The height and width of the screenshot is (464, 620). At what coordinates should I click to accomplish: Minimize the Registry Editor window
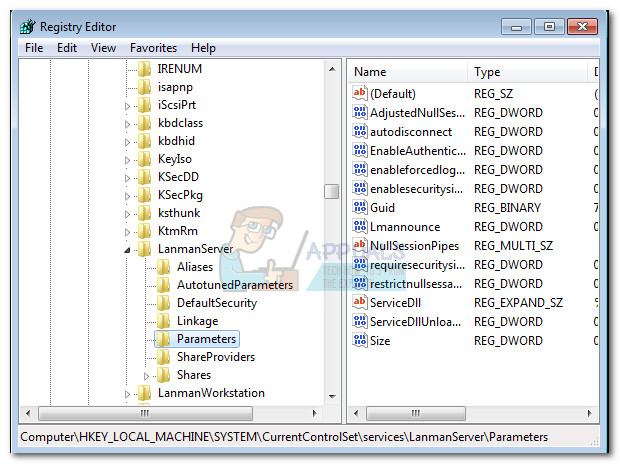click(x=516, y=27)
